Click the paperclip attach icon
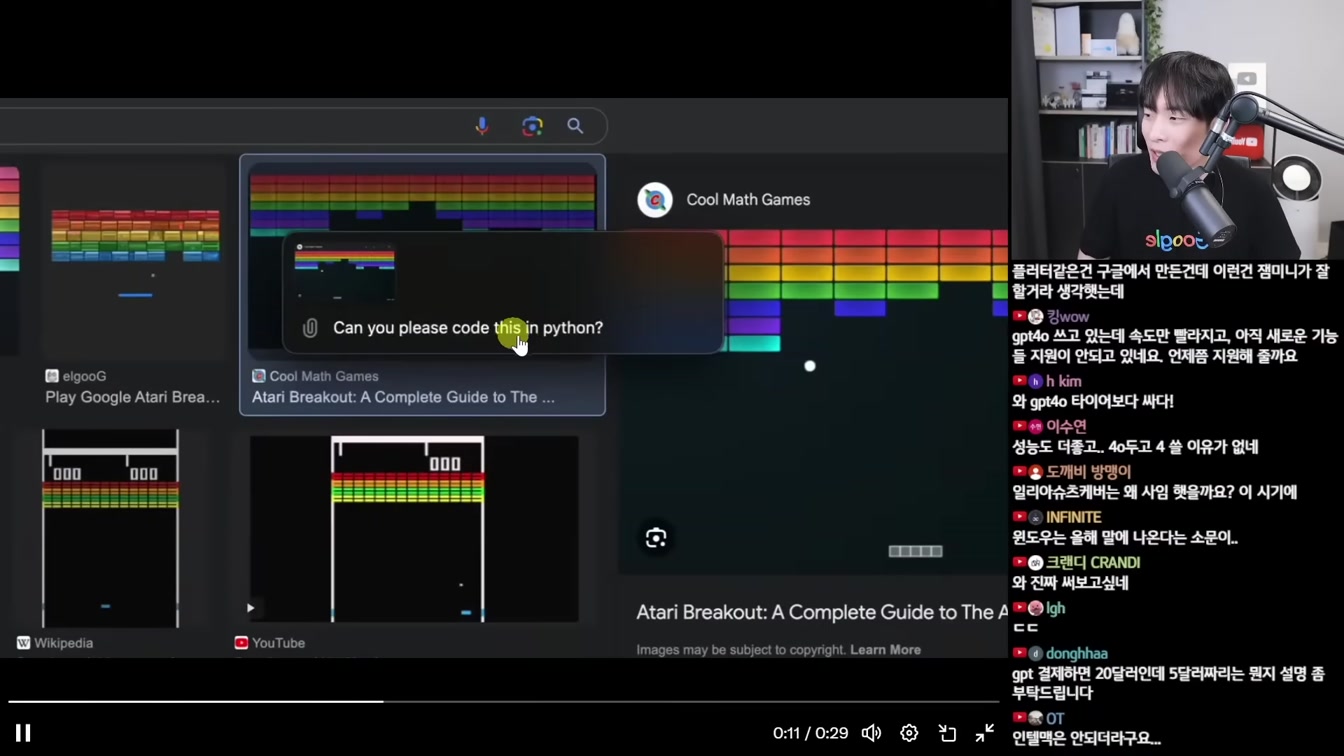 (310, 328)
